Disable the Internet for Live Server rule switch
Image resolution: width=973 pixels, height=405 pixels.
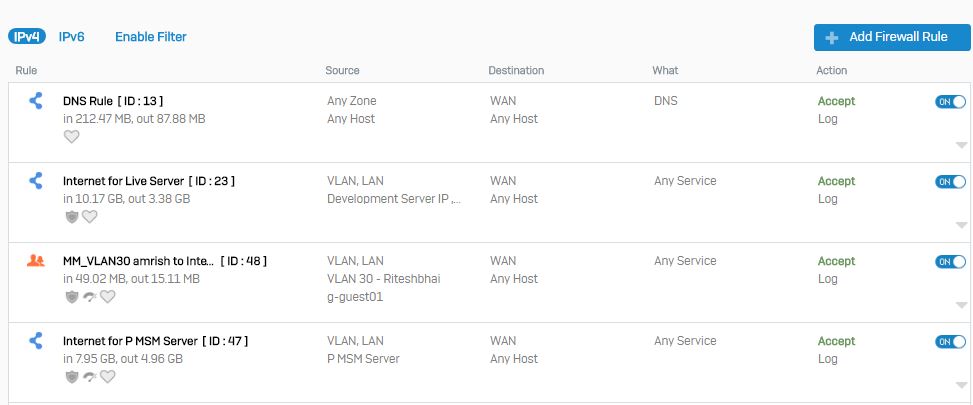click(x=951, y=182)
